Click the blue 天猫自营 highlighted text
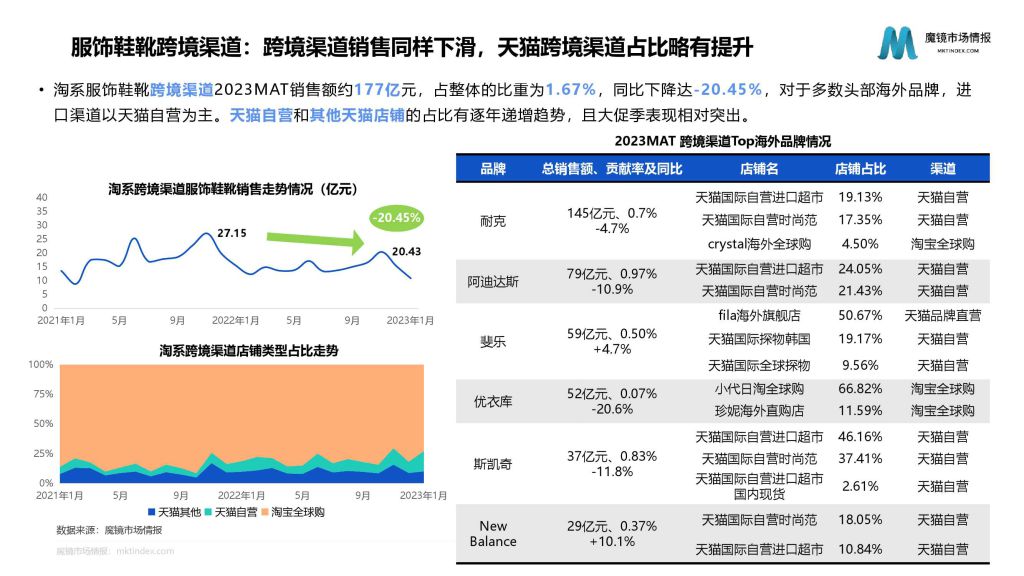The height and width of the screenshot is (576, 1024). pos(261,116)
